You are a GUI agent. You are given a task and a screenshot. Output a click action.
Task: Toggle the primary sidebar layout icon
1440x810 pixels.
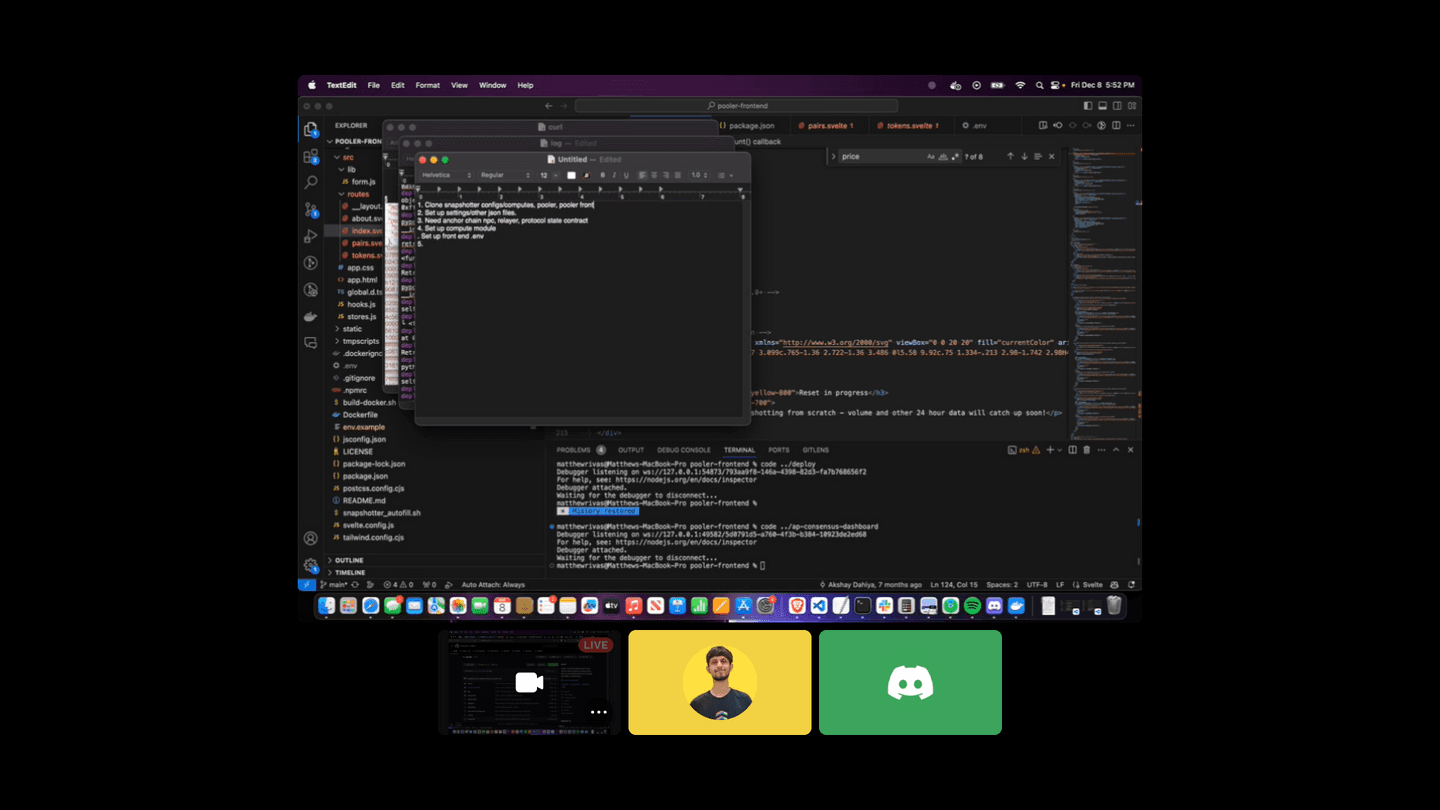[x=1089, y=105]
